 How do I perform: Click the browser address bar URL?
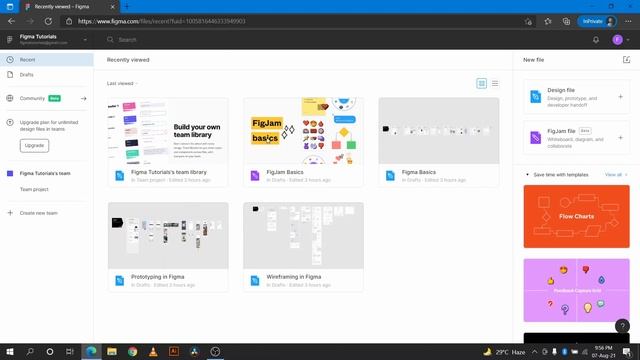(162, 21)
